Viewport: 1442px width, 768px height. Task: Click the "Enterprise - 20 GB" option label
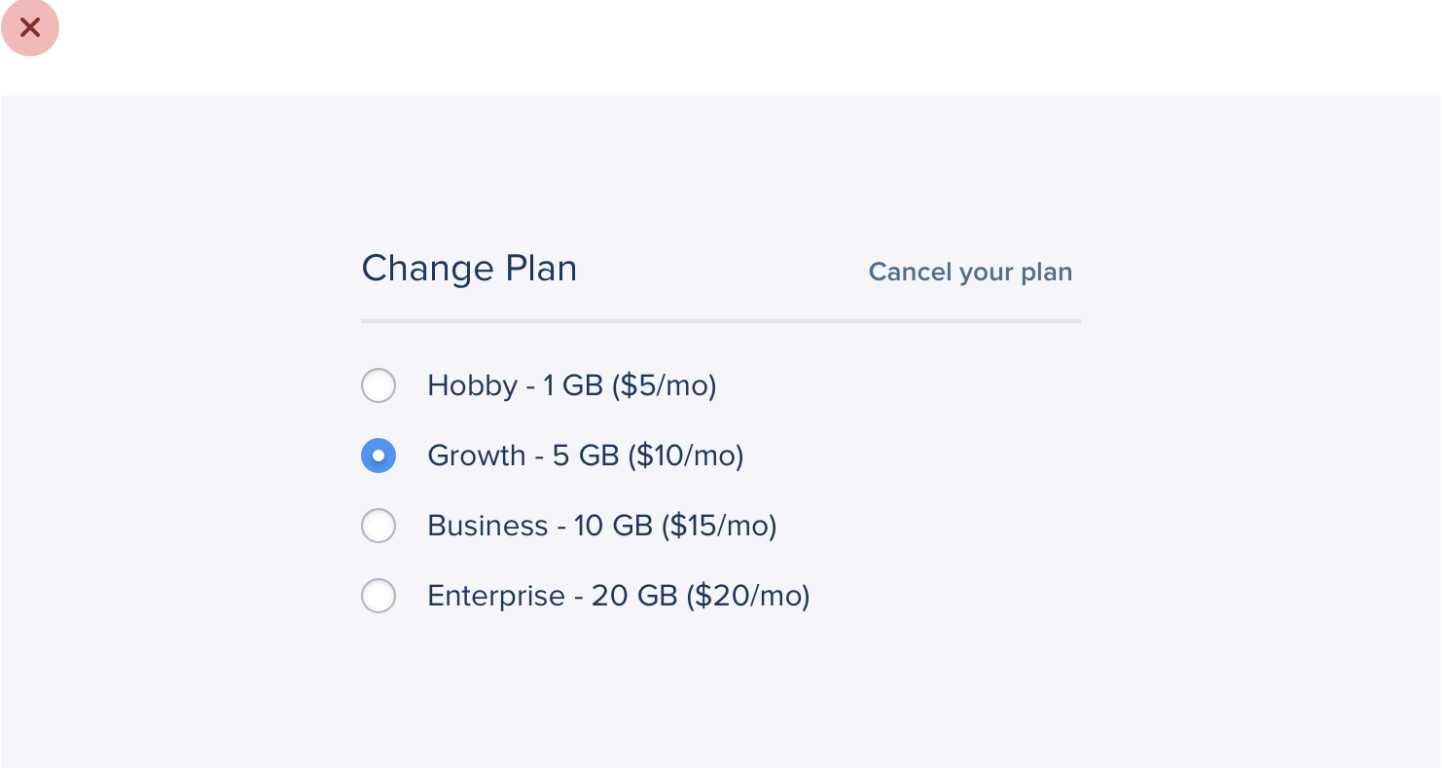[618, 596]
